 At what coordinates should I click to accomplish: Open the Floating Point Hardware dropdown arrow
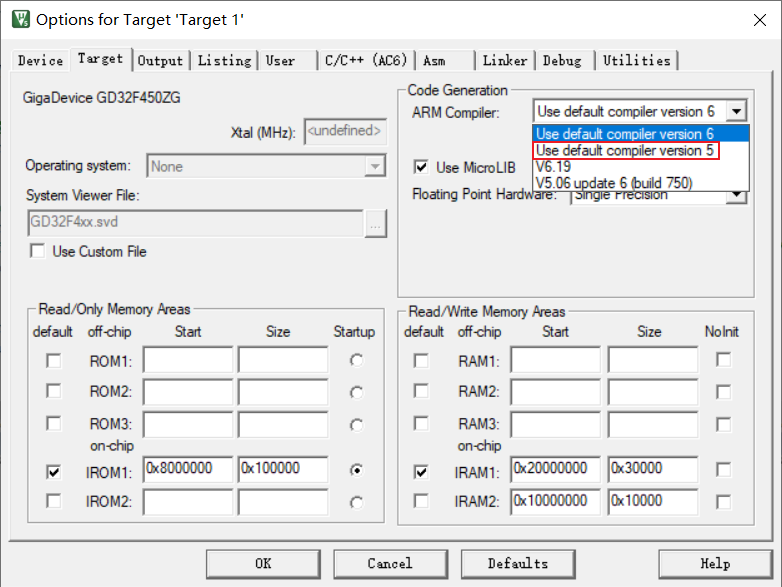(736, 196)
